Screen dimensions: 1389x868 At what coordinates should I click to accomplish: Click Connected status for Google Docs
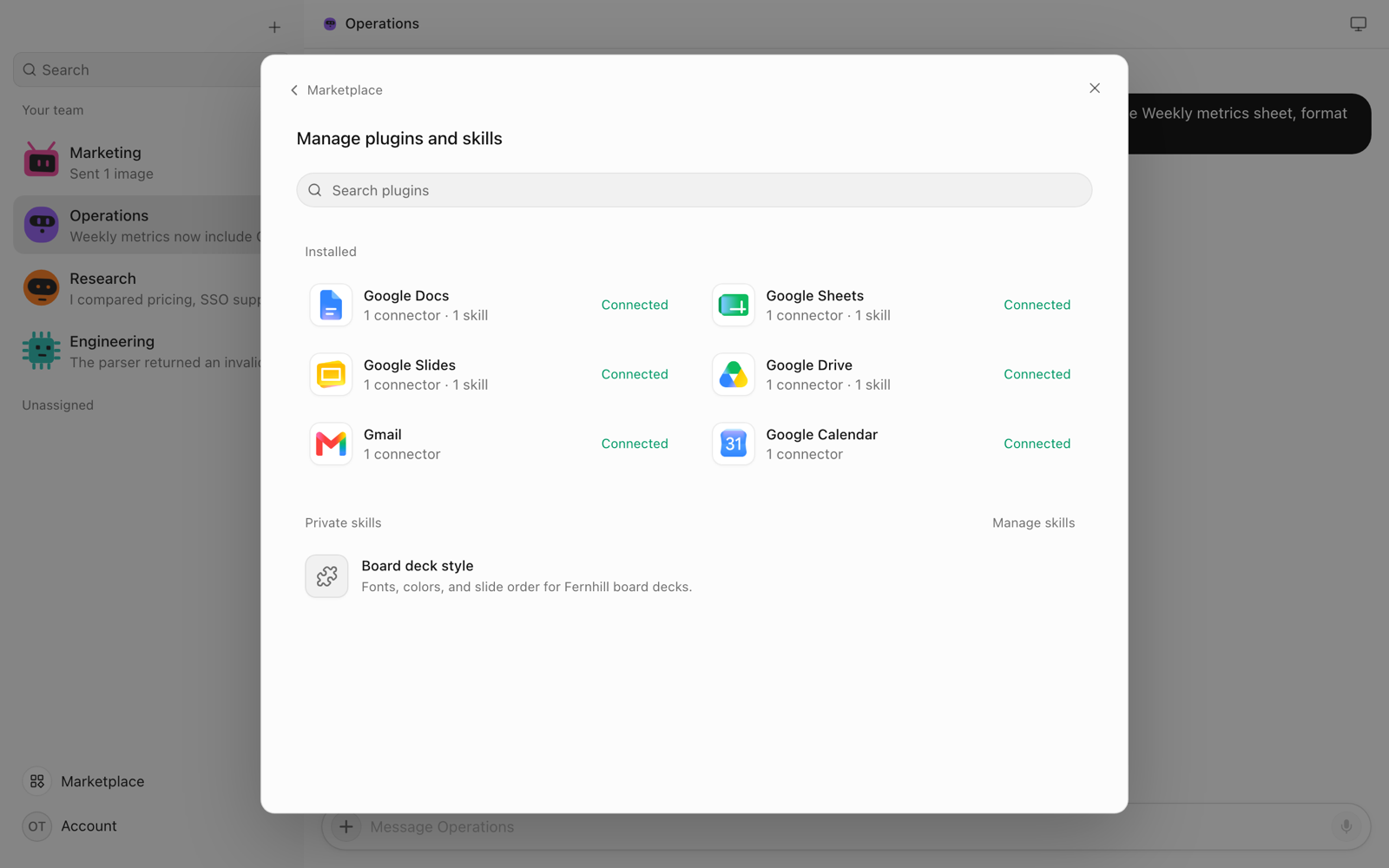(635, 305)
